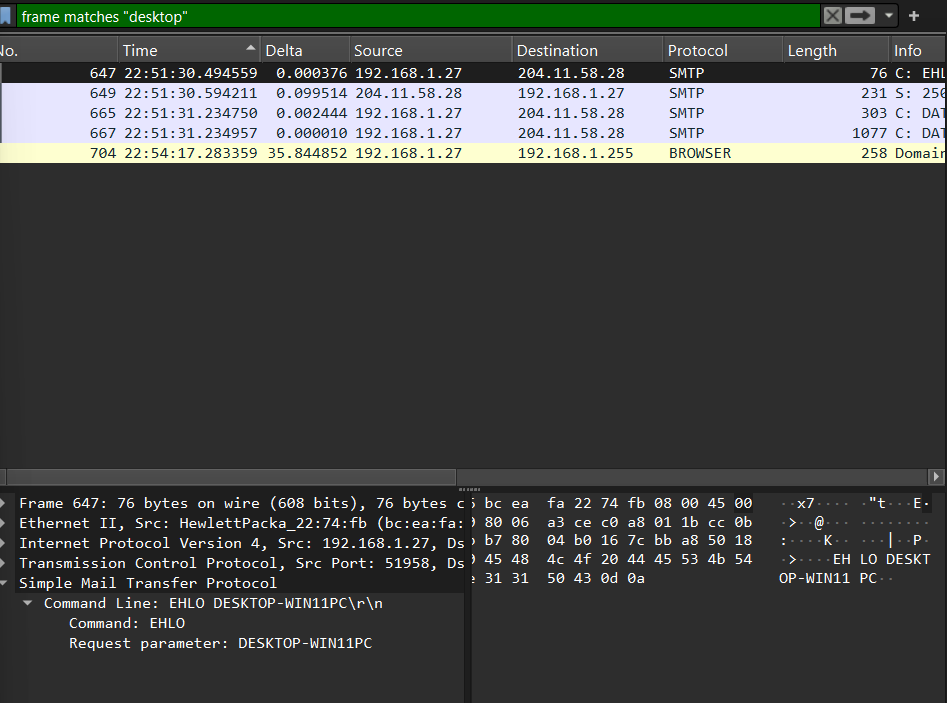This screenshot has height=703, width=947.
Task: Sort ascending indicator arrow on Time column
Action: click(x=250, y=48)
